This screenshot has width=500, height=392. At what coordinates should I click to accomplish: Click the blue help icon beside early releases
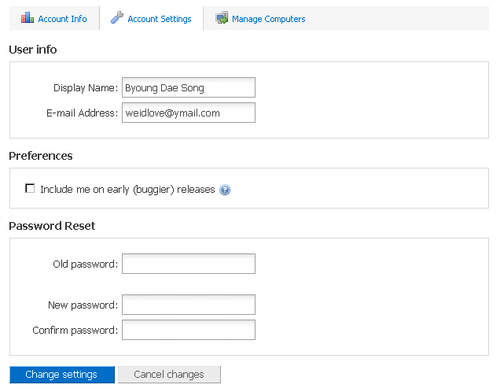[225, 190]
